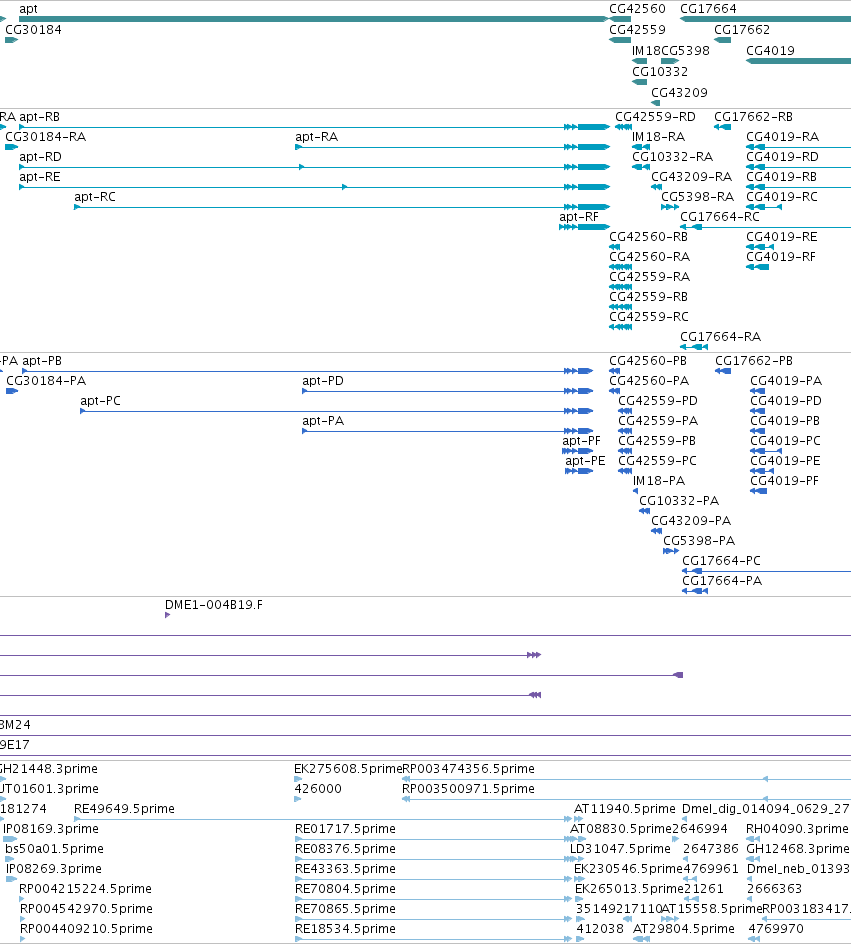Click the CG10332-PA protein label
851x944 pixels.
click(679, 500)
